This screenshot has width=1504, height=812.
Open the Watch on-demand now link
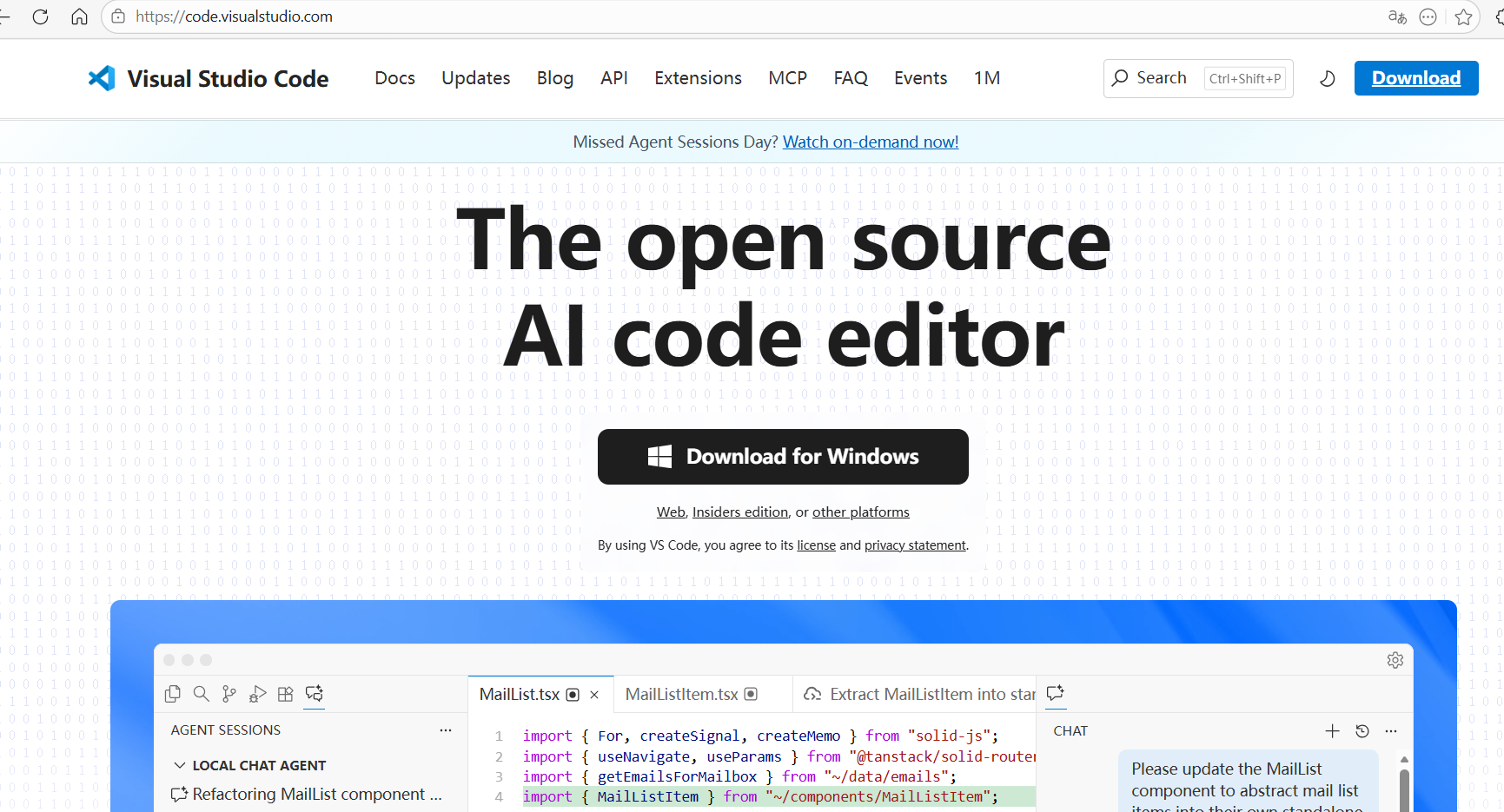click(871, 142)
